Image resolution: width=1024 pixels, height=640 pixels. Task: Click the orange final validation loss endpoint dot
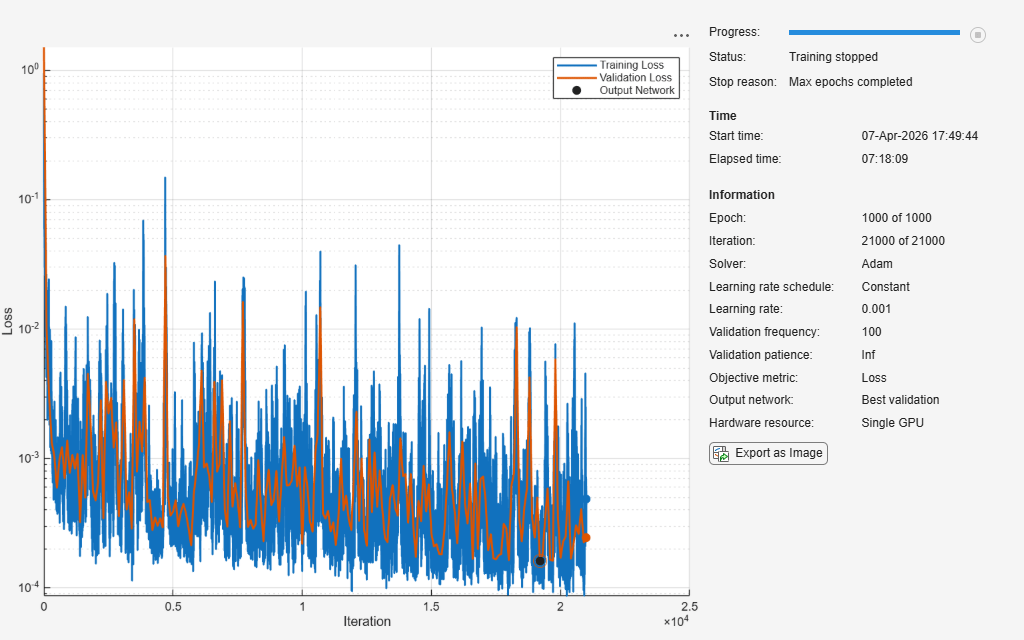pos(586,538)
